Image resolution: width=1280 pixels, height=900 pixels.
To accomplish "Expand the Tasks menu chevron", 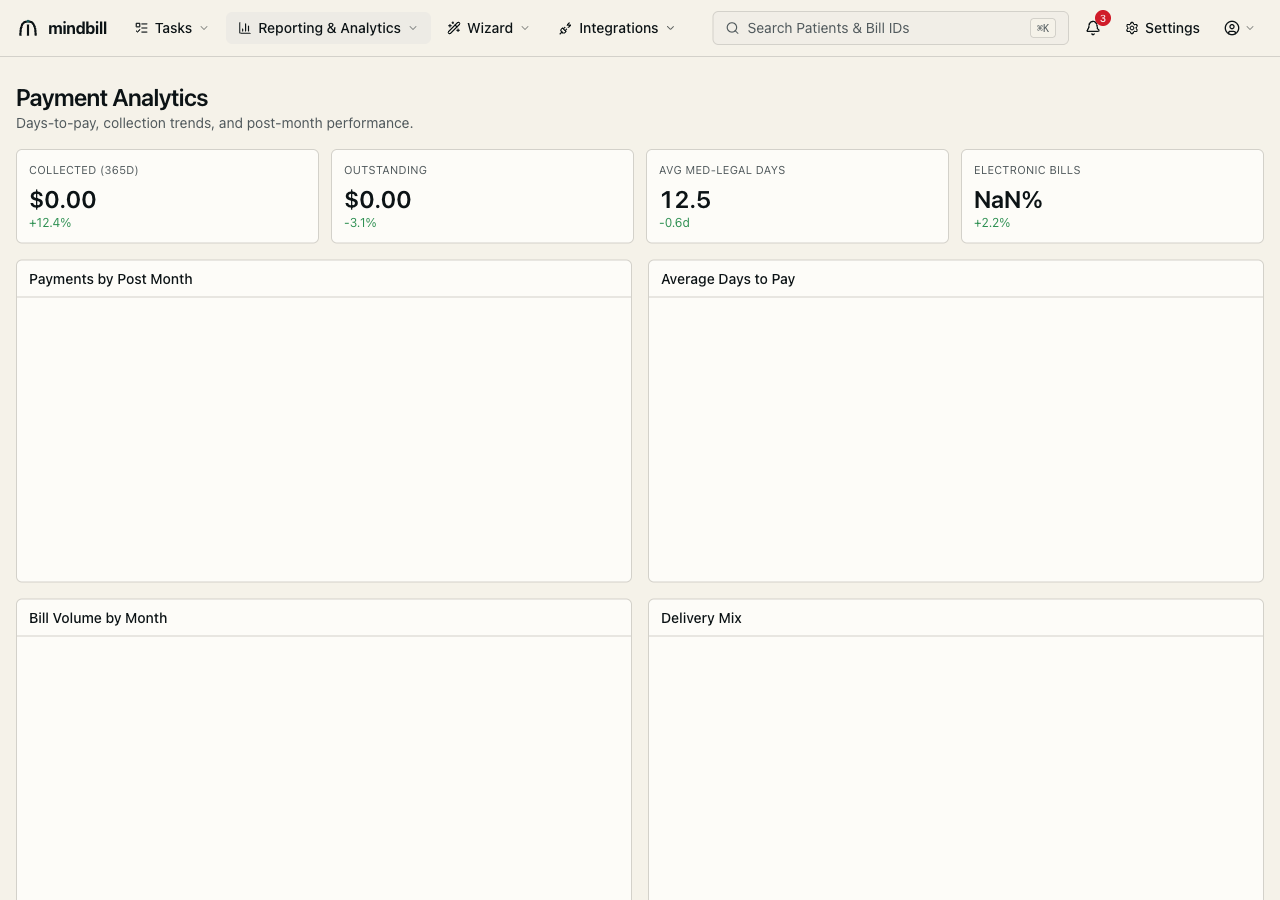I will pos(204,28).
